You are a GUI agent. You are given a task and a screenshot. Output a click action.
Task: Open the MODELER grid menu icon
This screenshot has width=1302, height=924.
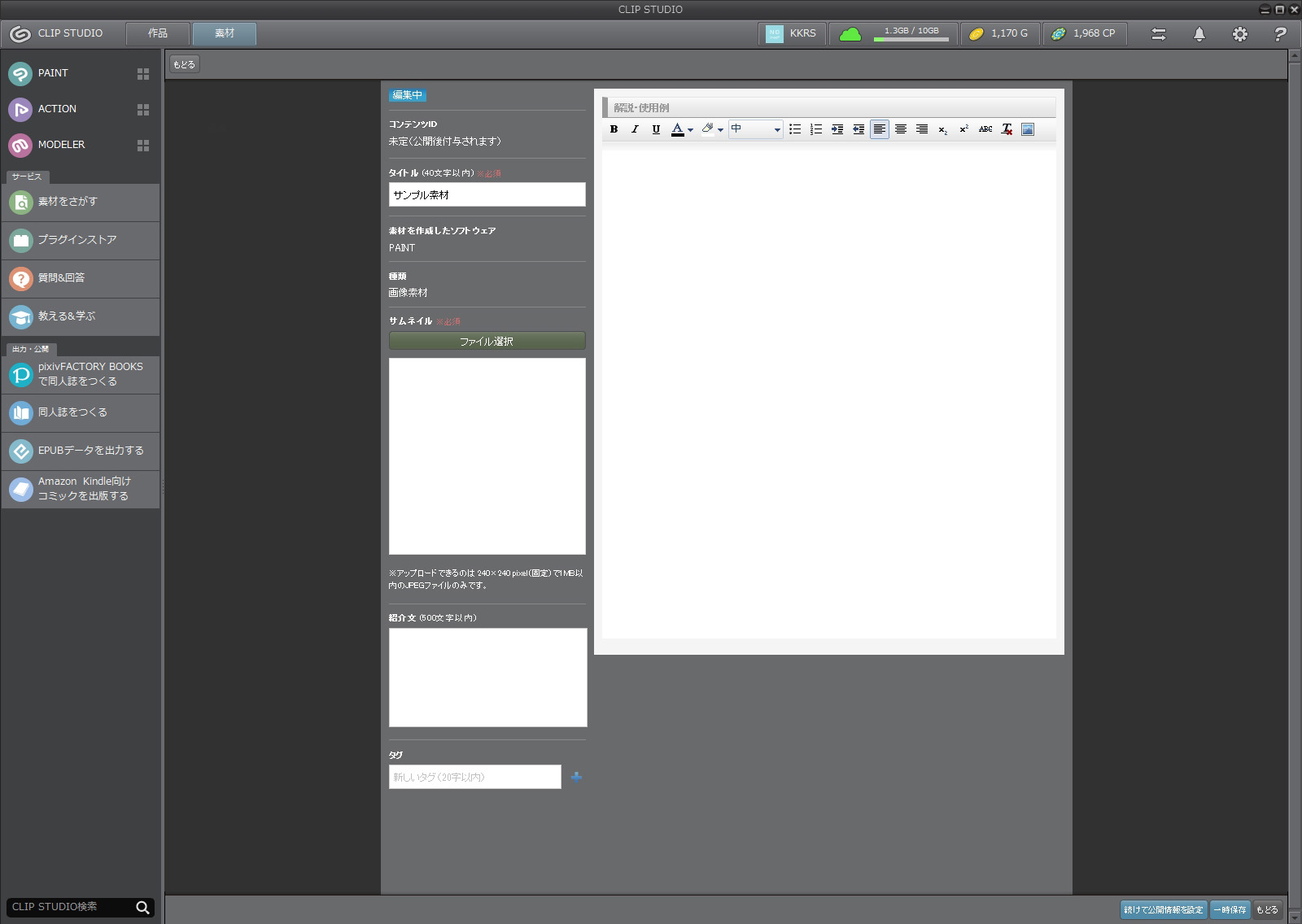pos(143,146)
